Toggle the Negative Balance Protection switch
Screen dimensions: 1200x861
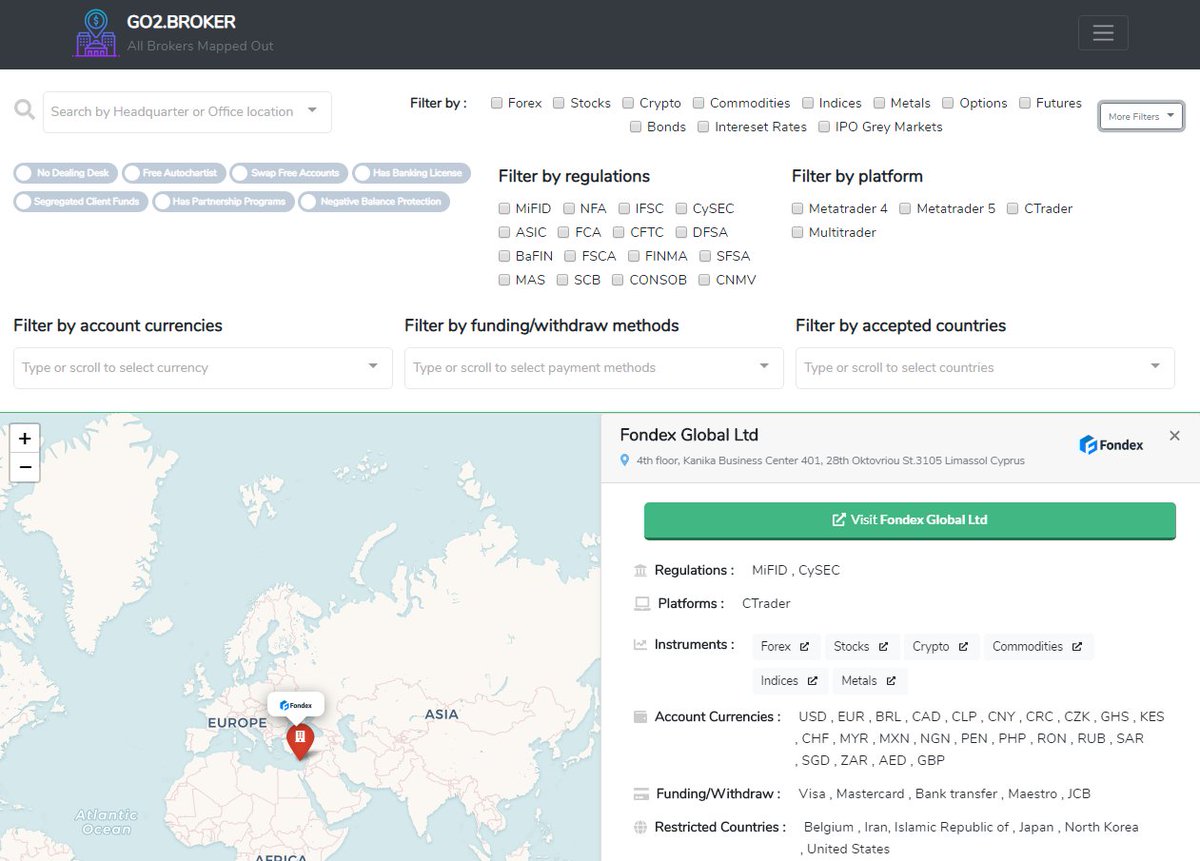pyautogui.click(x=372, y=202)
